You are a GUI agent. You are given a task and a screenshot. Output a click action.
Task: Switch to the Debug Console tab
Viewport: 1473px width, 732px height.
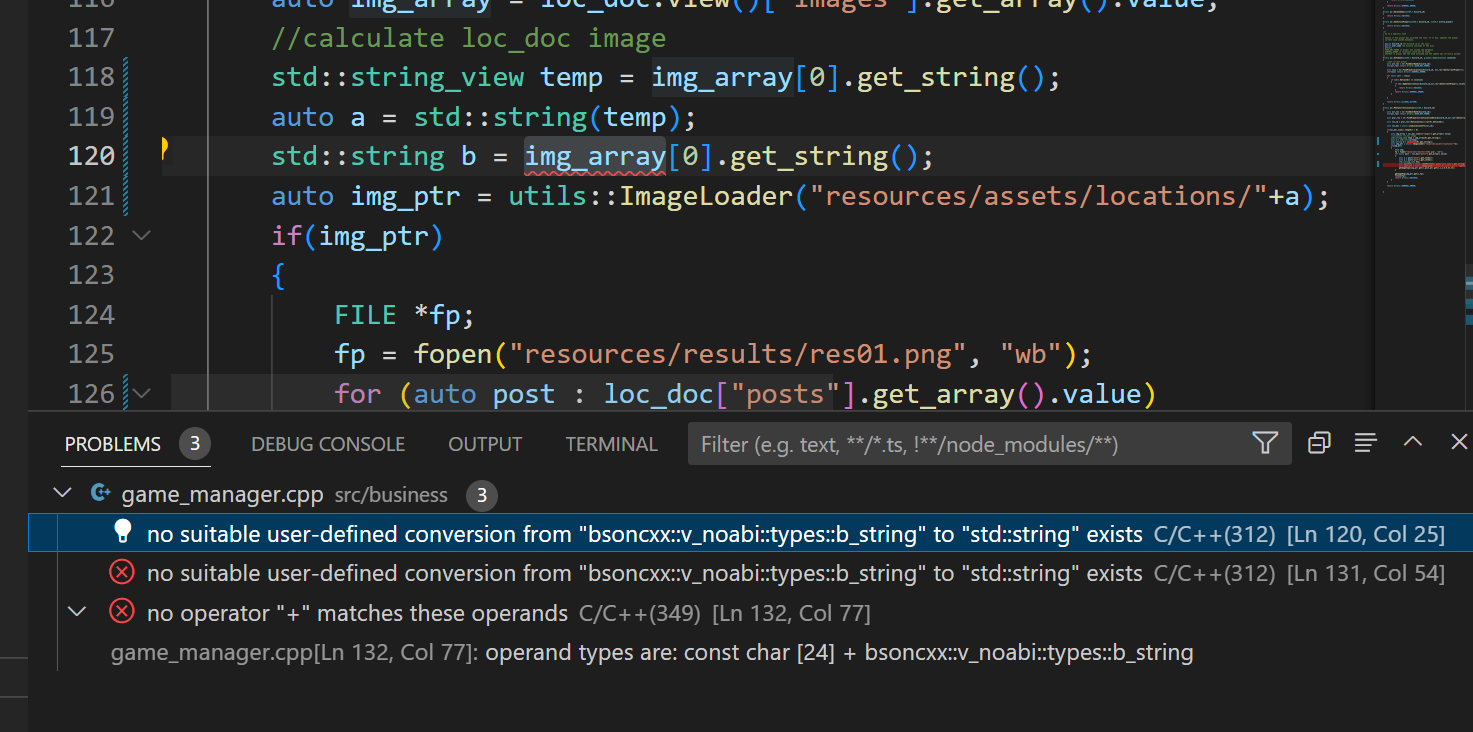(327, 444)
